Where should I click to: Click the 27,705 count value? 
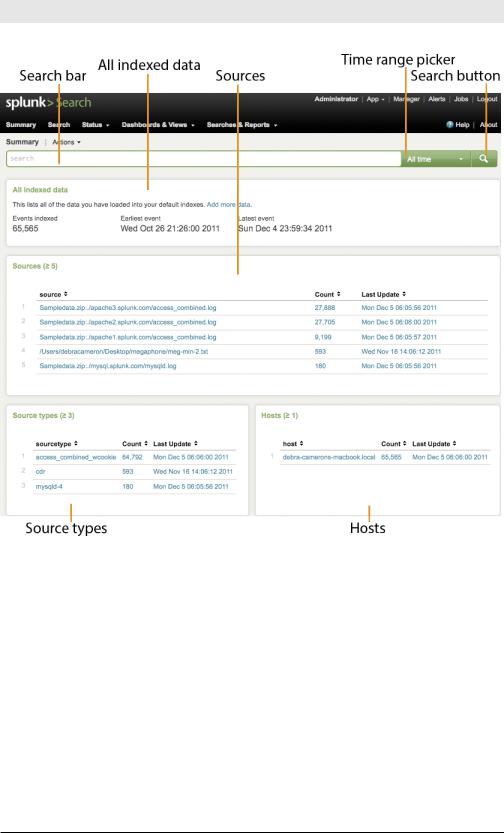coord(325,322)
